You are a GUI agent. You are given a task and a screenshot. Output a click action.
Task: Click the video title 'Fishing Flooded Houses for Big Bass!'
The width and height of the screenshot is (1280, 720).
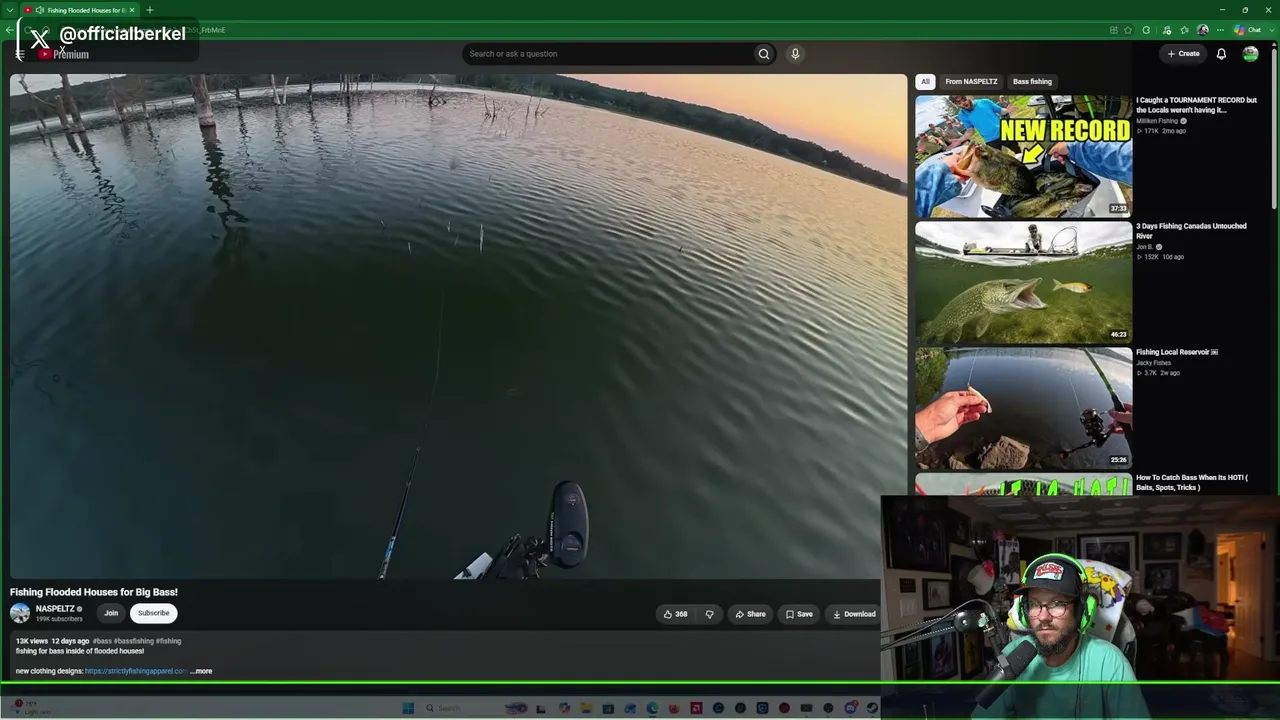click(x=94, y=592)
